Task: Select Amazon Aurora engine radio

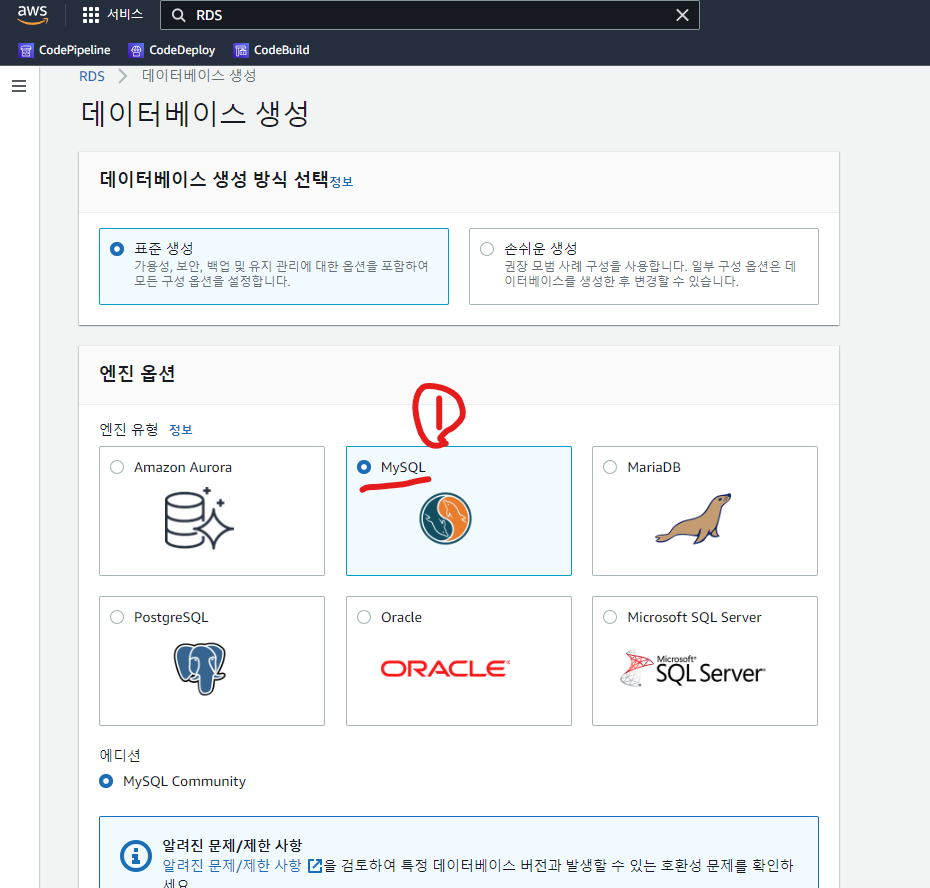Action: (117, 467)
